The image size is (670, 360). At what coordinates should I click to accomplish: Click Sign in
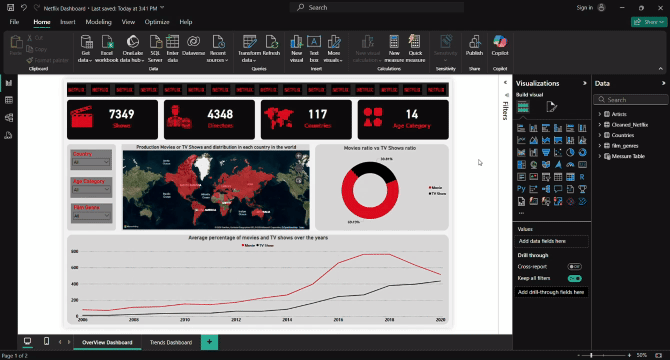click(x=585, y=8)
